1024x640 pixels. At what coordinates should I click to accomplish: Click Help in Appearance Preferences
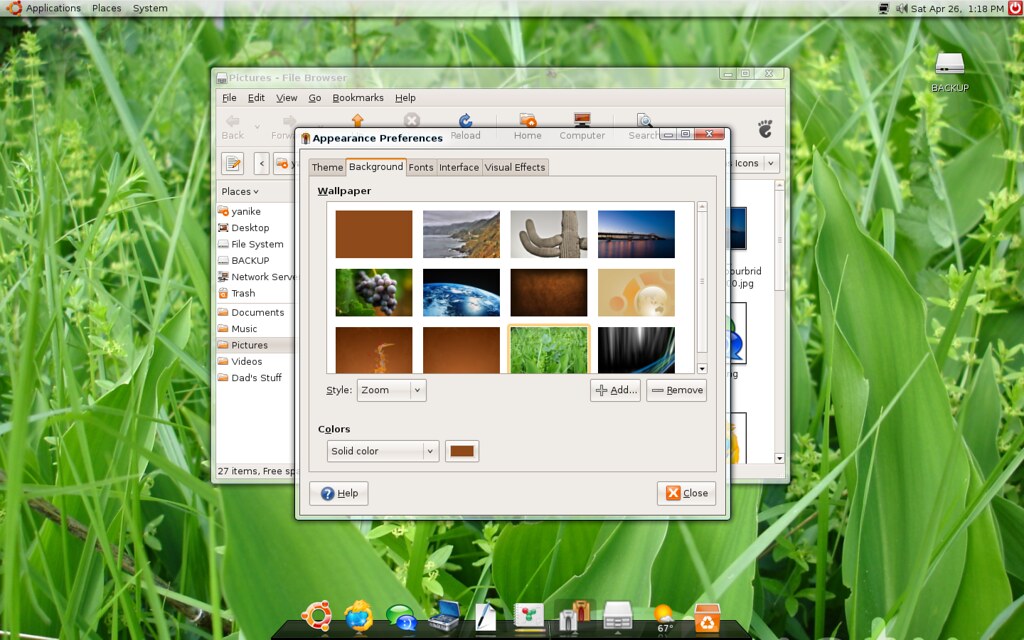pos(339,494)
